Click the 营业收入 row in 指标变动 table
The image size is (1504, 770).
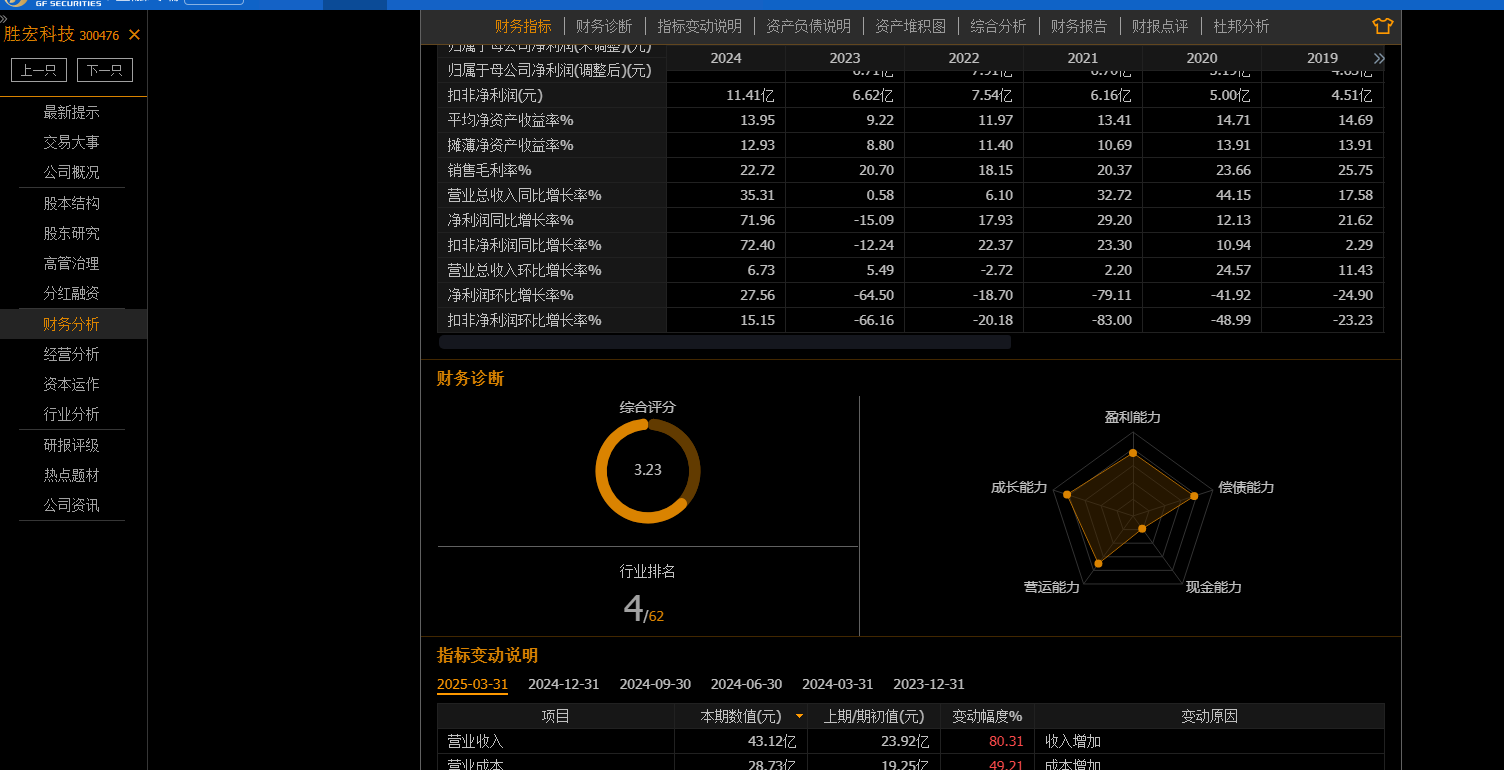click(x=911, y=741)
